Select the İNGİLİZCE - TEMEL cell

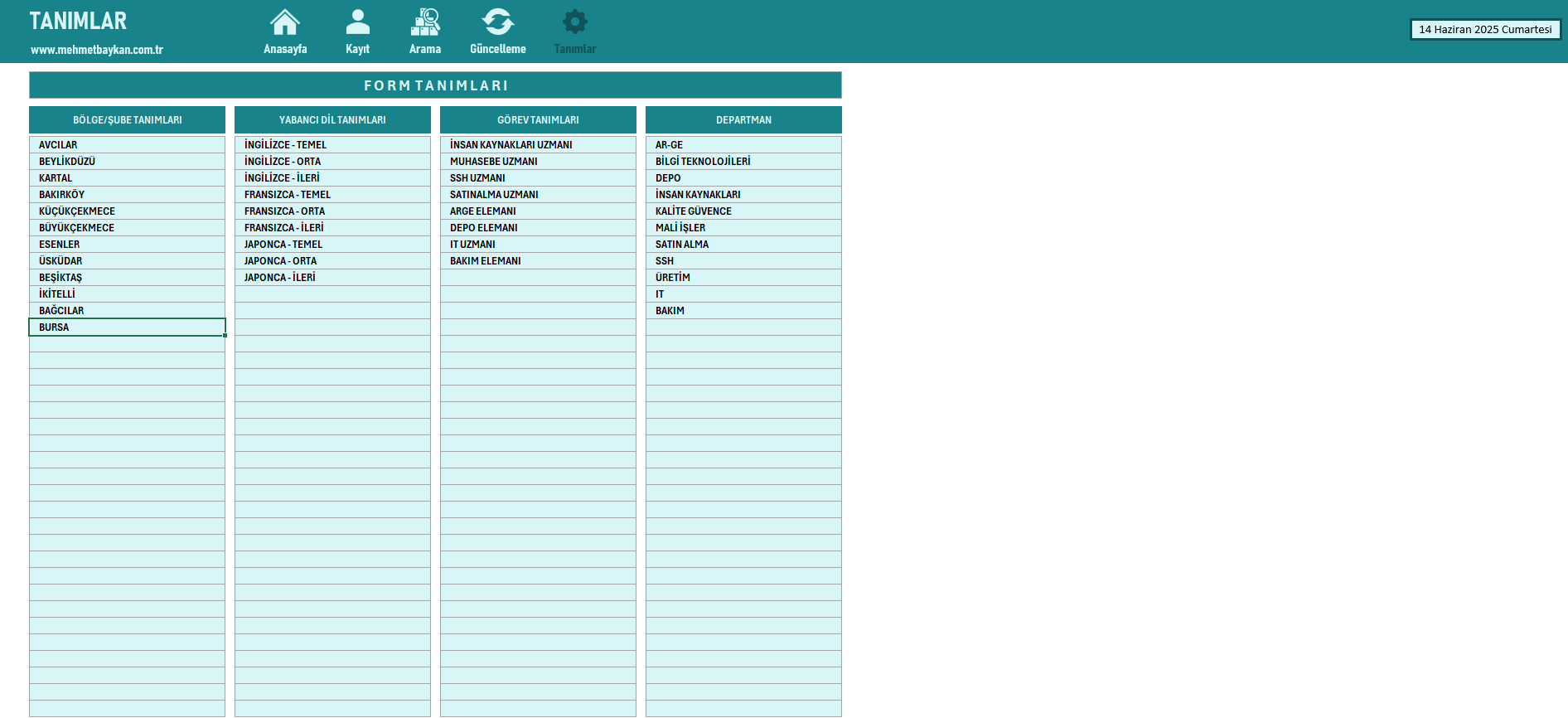pyautogui.click(x=332, y=145)
